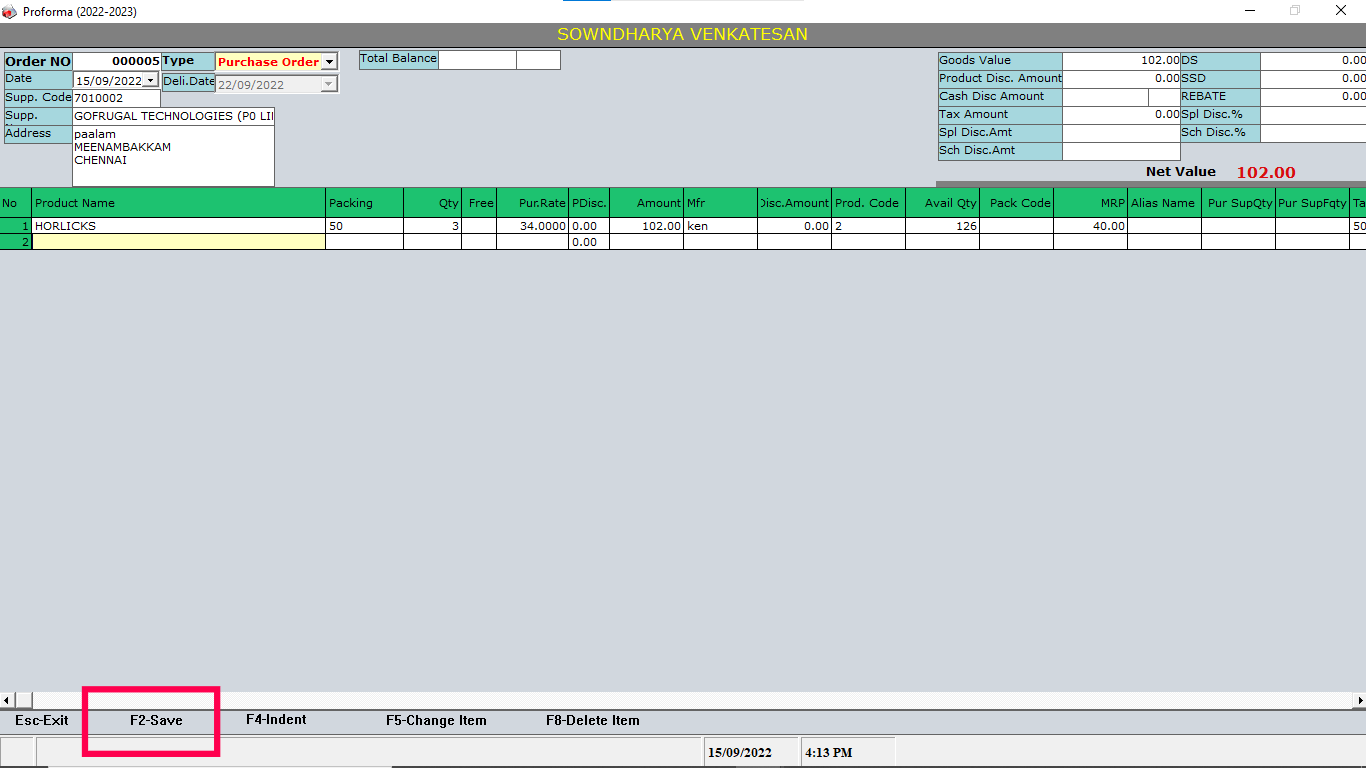The width and height of the screenshot is (1366, 768).
Task: Click the Amount cell in HORLICKS row
Action: point(647,226)
